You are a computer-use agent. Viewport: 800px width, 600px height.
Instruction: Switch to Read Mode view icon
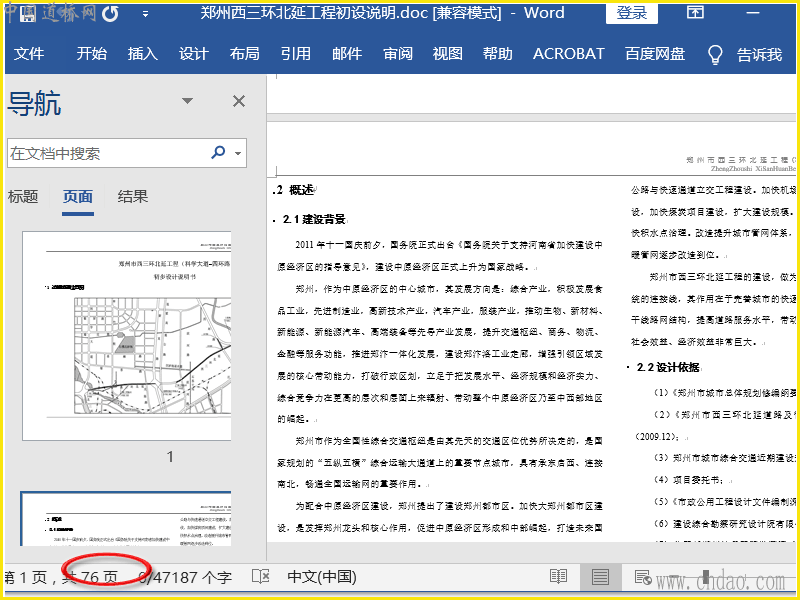[x=559, y=577]
